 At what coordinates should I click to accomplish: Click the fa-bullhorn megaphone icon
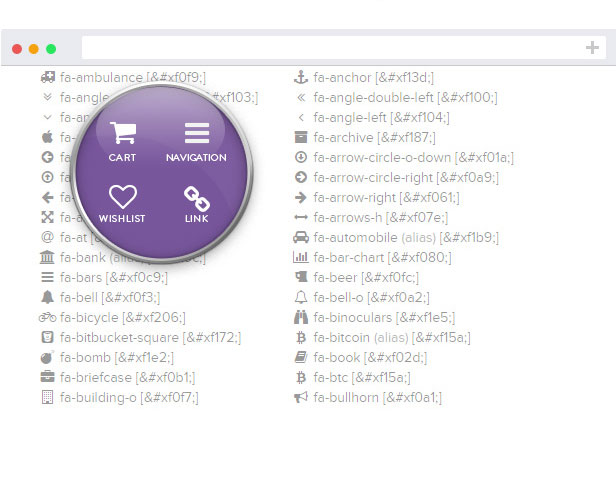[x=300, y=397]
